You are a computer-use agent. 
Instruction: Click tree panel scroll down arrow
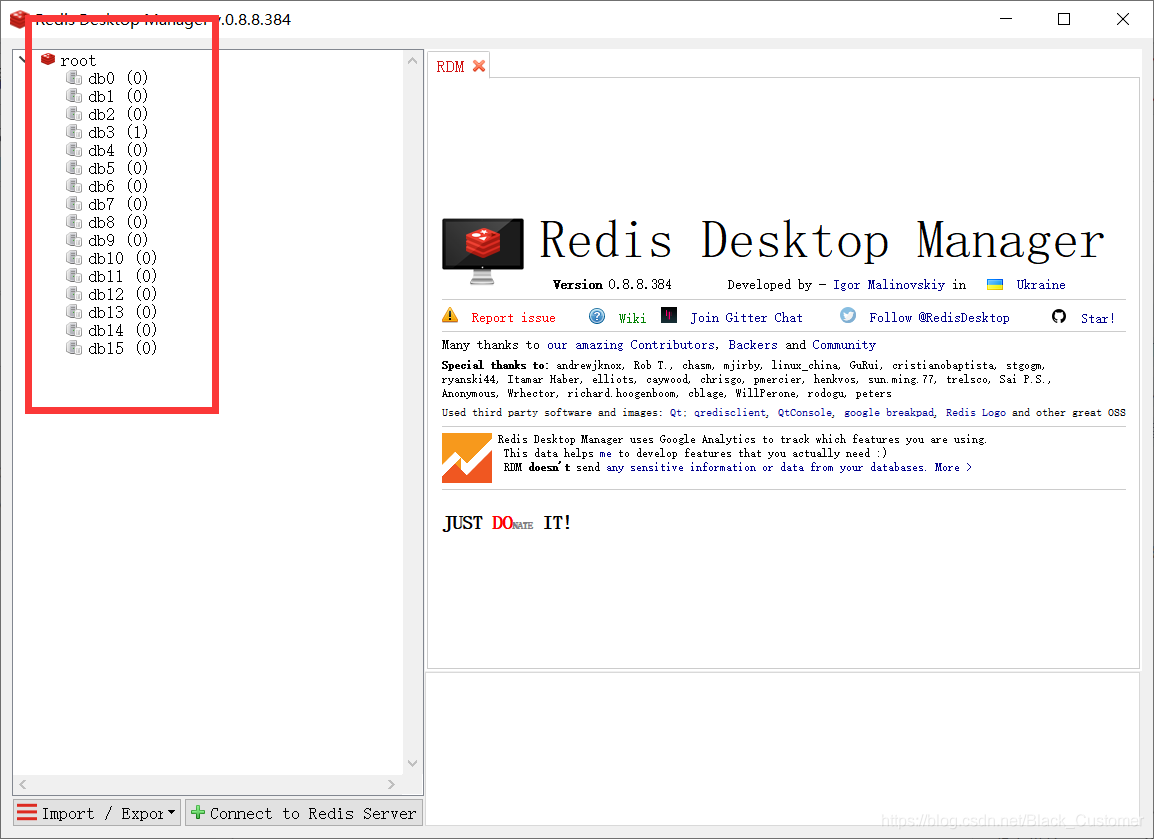412,763
